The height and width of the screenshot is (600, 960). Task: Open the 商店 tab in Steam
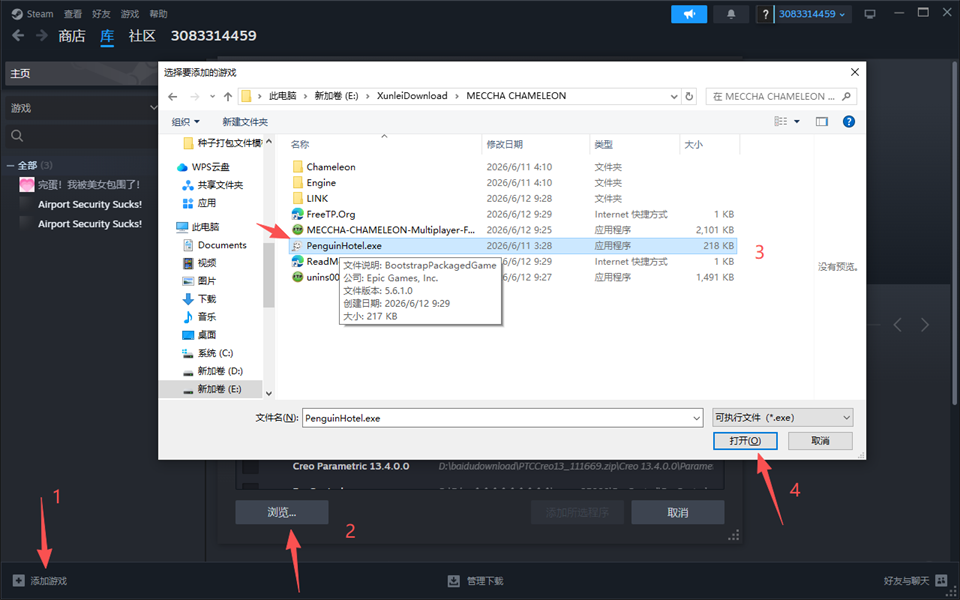[72, 36]
